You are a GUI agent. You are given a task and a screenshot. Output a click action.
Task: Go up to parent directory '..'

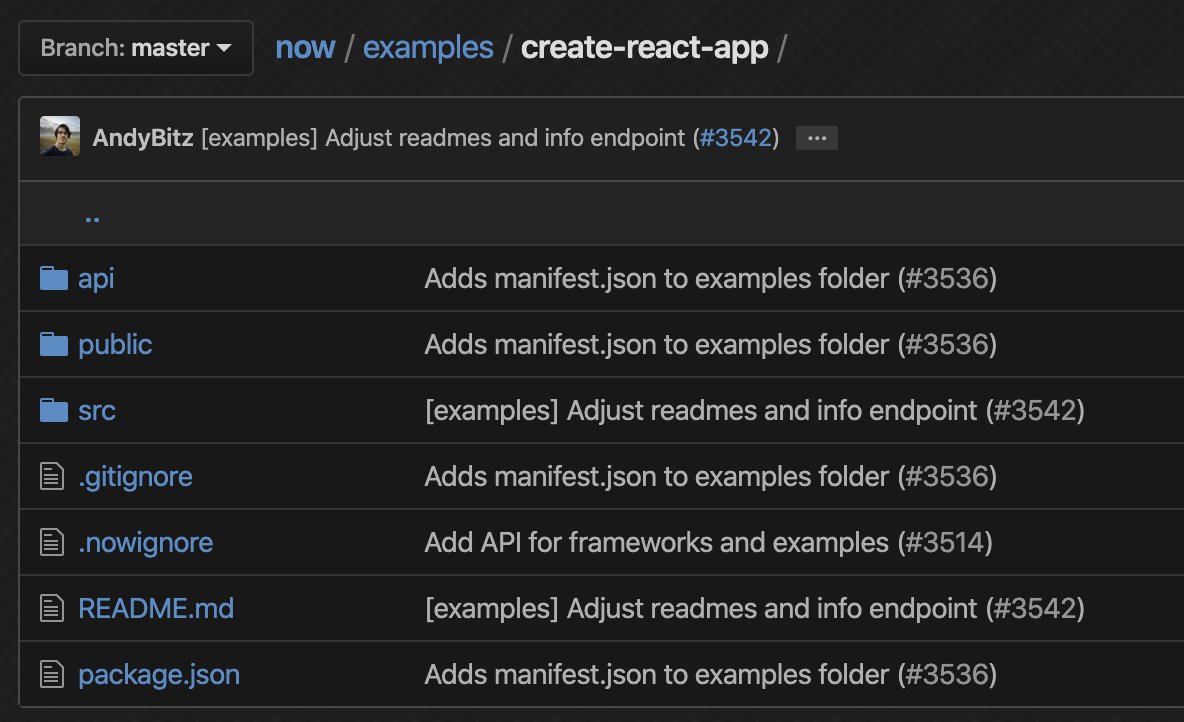point(92,218)
